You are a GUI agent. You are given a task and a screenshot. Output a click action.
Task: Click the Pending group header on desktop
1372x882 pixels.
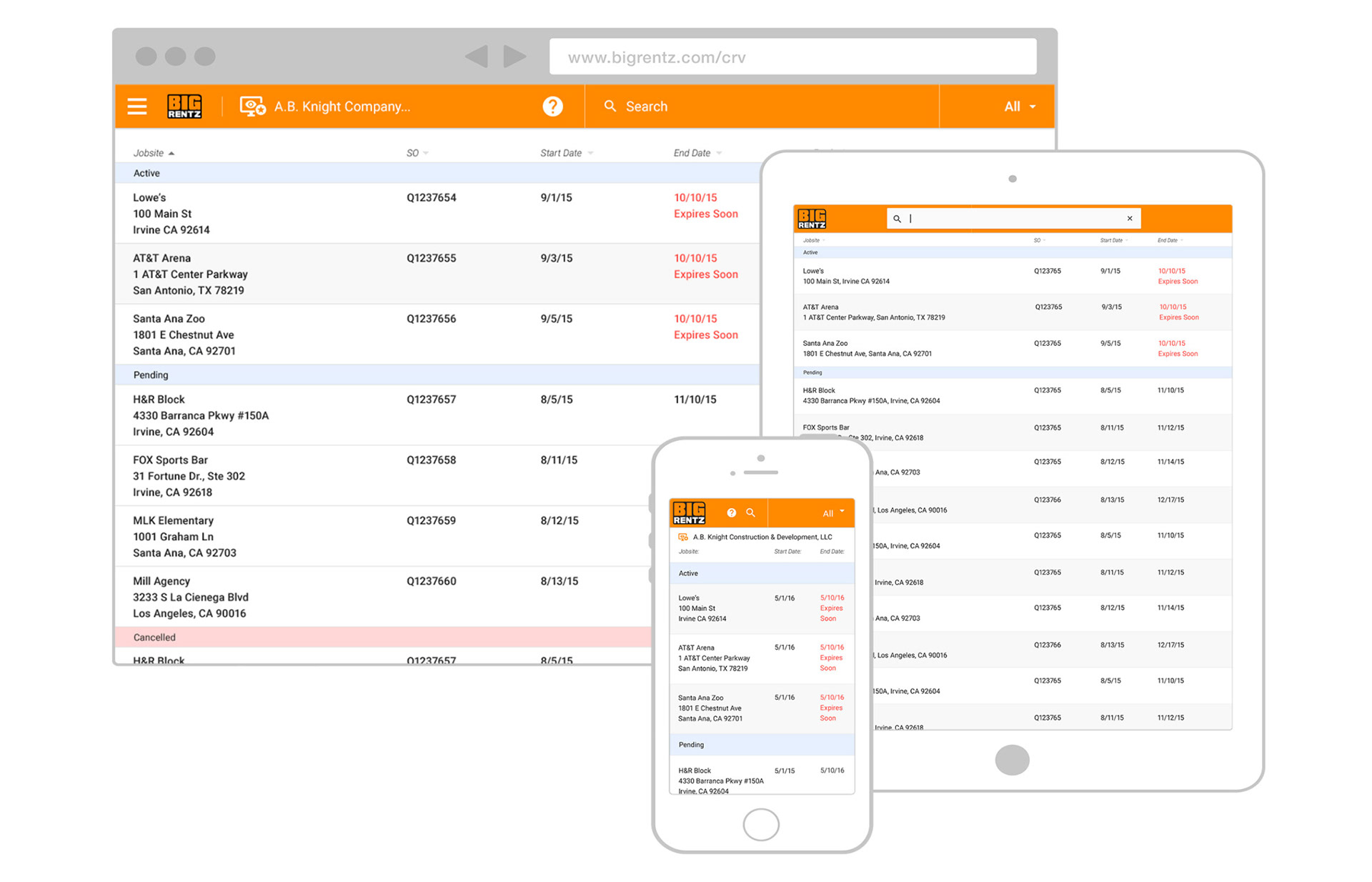[x=437, y=375]
